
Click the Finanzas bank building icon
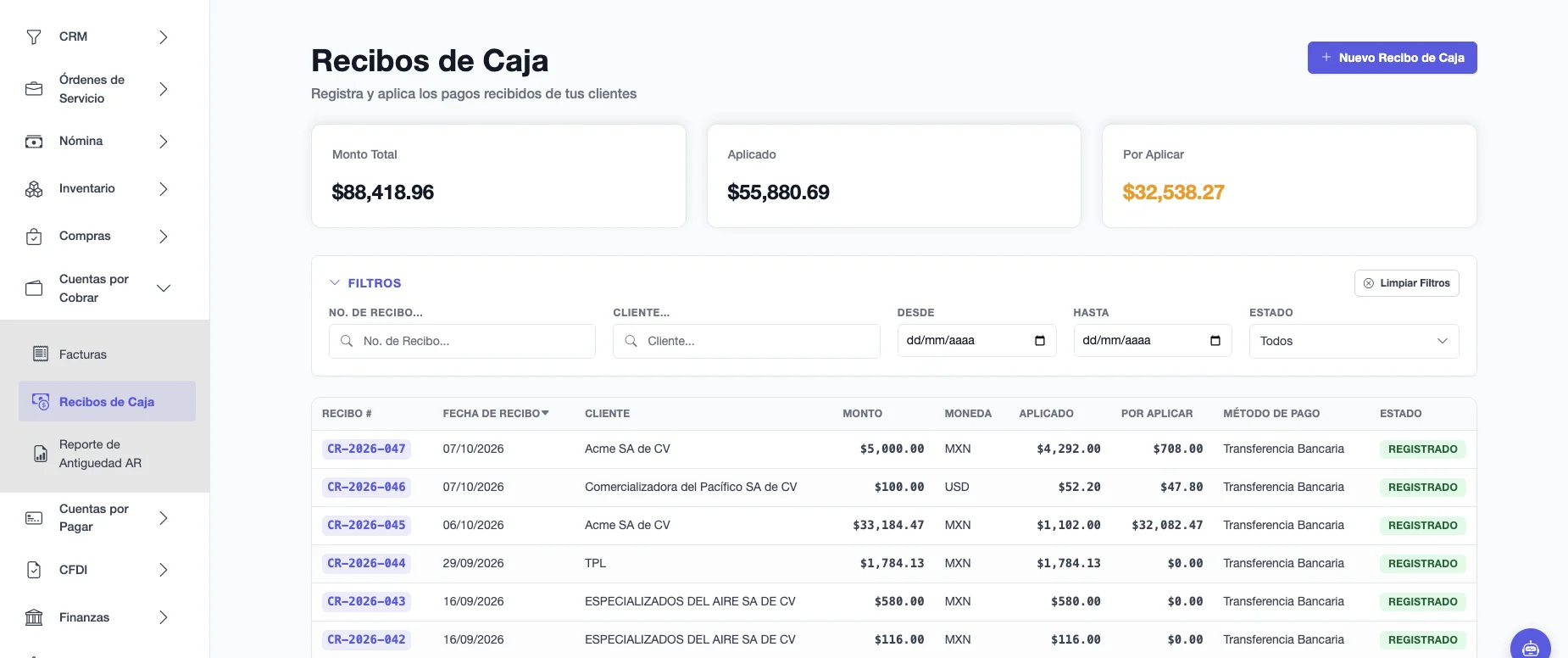tap(34, 617)
